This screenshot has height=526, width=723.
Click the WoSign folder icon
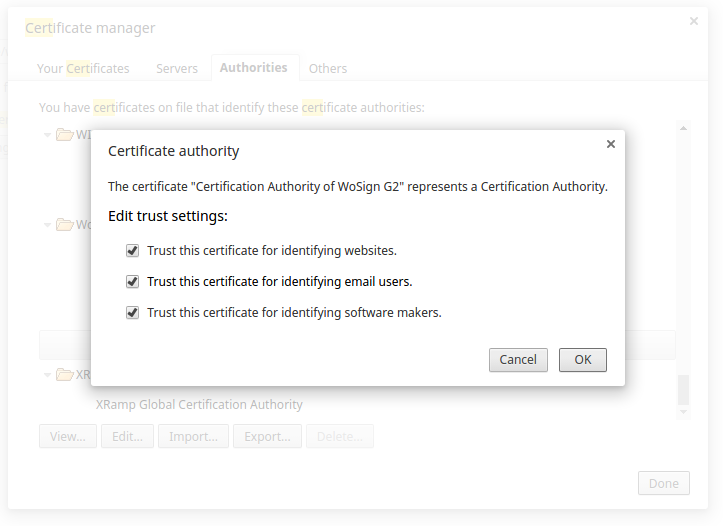coord(65,225)
